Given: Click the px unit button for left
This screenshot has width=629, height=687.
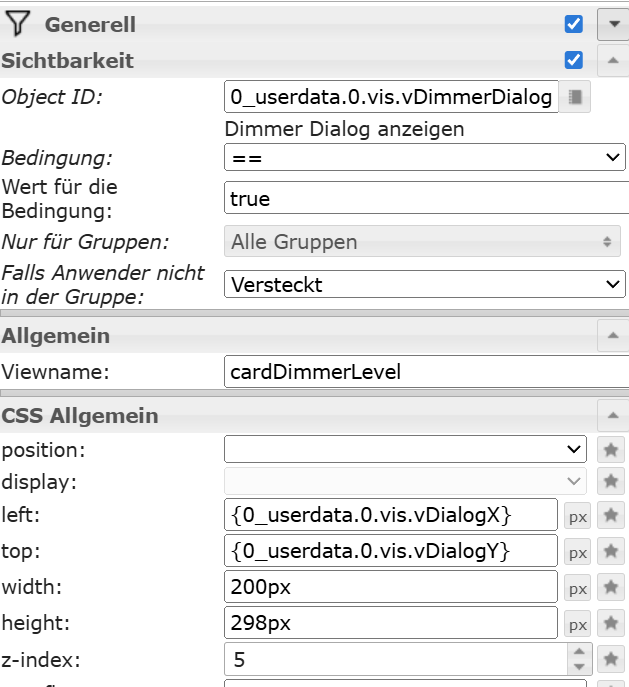Looking at the screenshot, I should (578, 516).
